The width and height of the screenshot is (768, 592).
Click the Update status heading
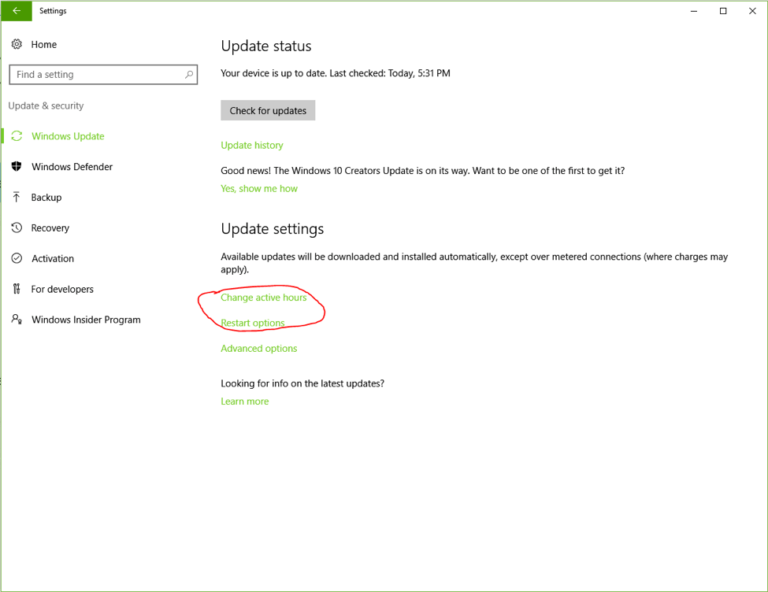[266, 46]
